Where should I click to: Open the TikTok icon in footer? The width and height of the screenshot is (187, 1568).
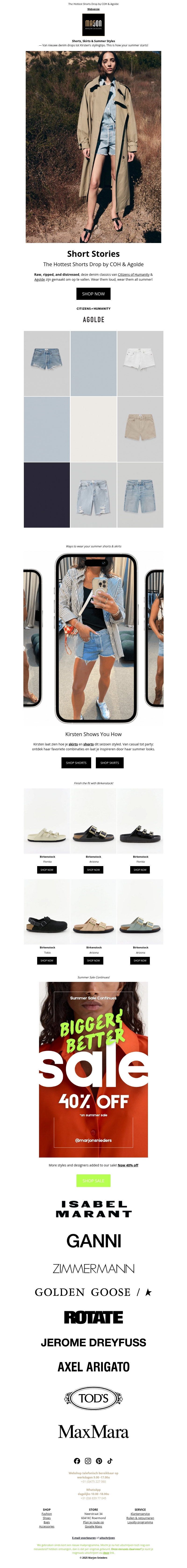(110, 1461)
